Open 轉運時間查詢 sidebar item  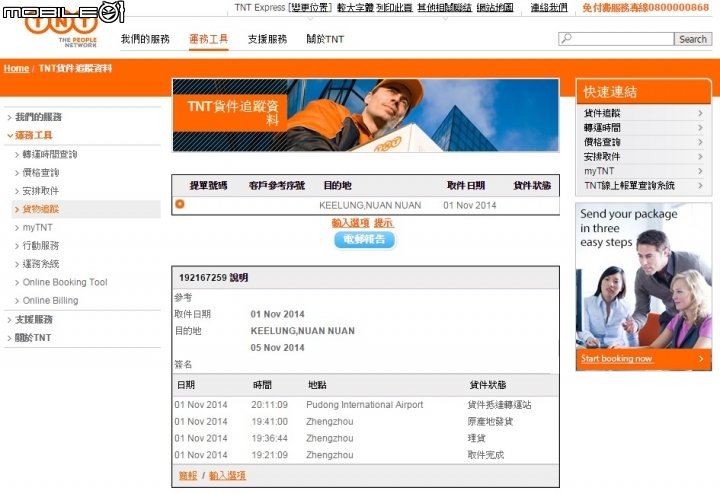pos(50,154)
